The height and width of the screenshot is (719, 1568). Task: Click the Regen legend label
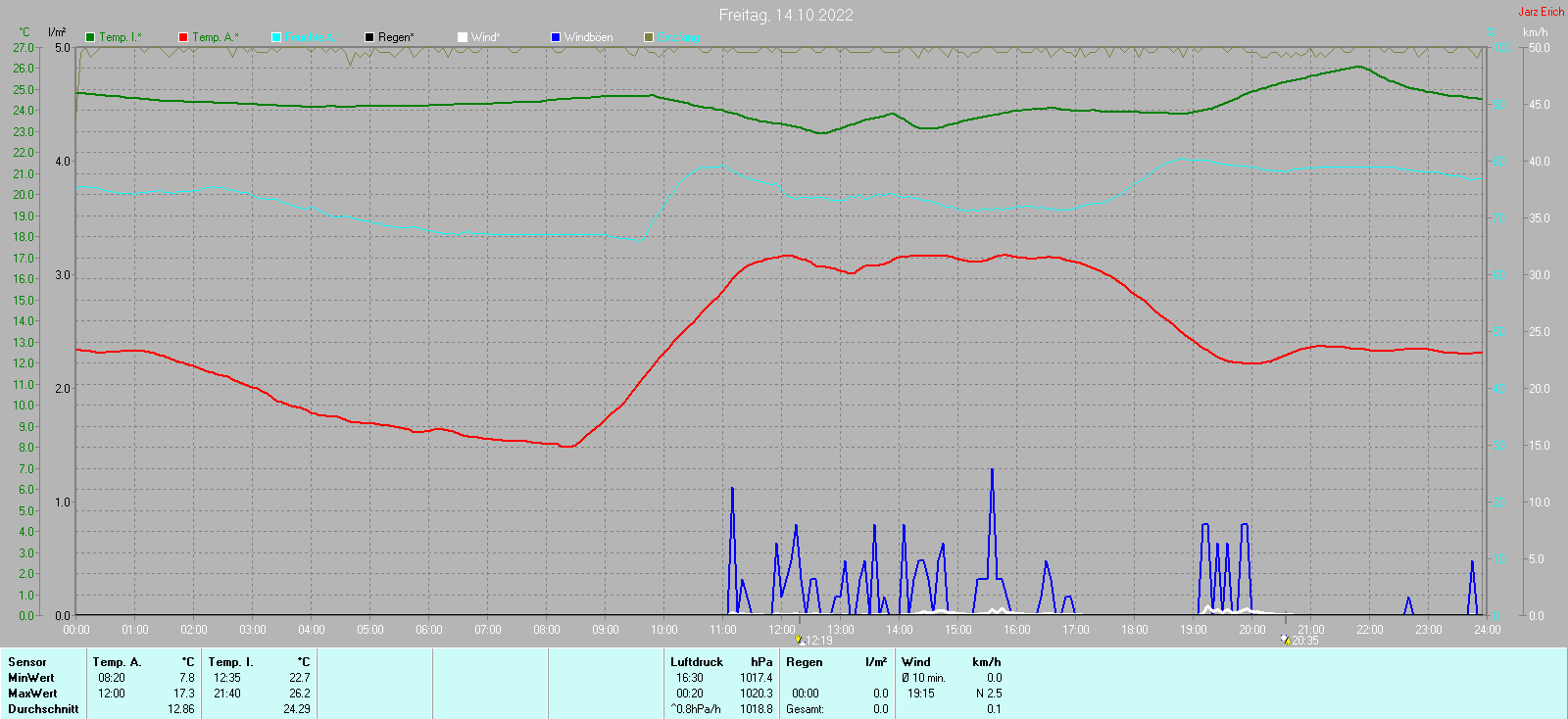[396, 37]
